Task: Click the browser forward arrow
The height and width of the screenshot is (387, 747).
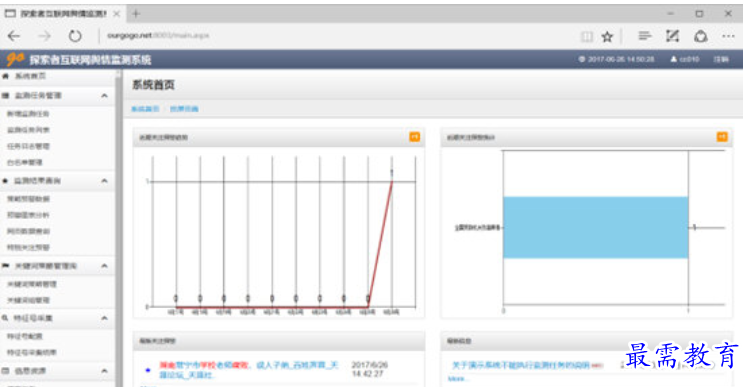Action: click(x=44, y=36)
